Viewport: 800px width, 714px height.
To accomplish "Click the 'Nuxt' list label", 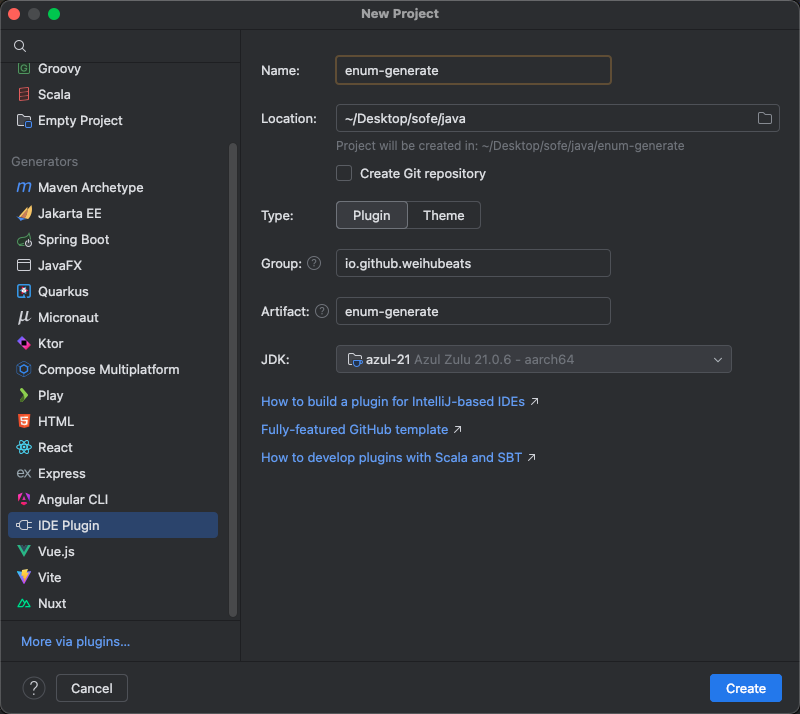I will pyautogui.click(x=52, y=603).
